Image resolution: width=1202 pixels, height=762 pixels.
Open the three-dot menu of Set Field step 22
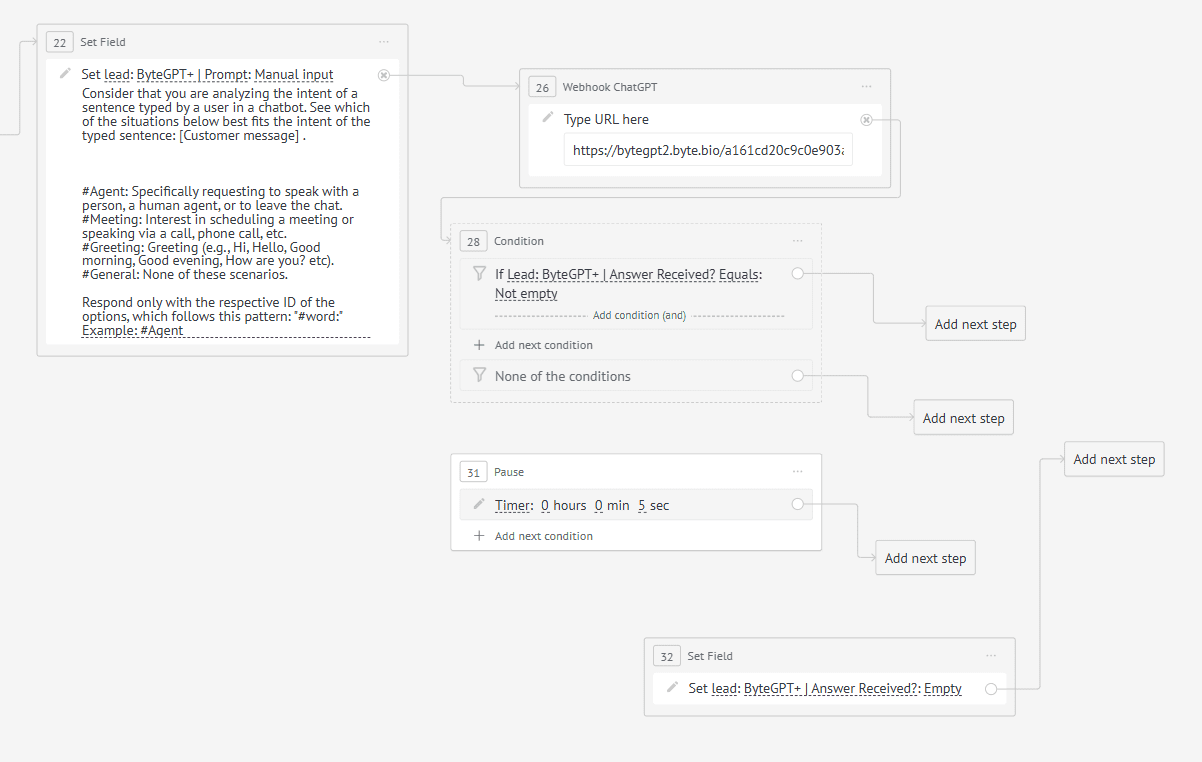384,42
